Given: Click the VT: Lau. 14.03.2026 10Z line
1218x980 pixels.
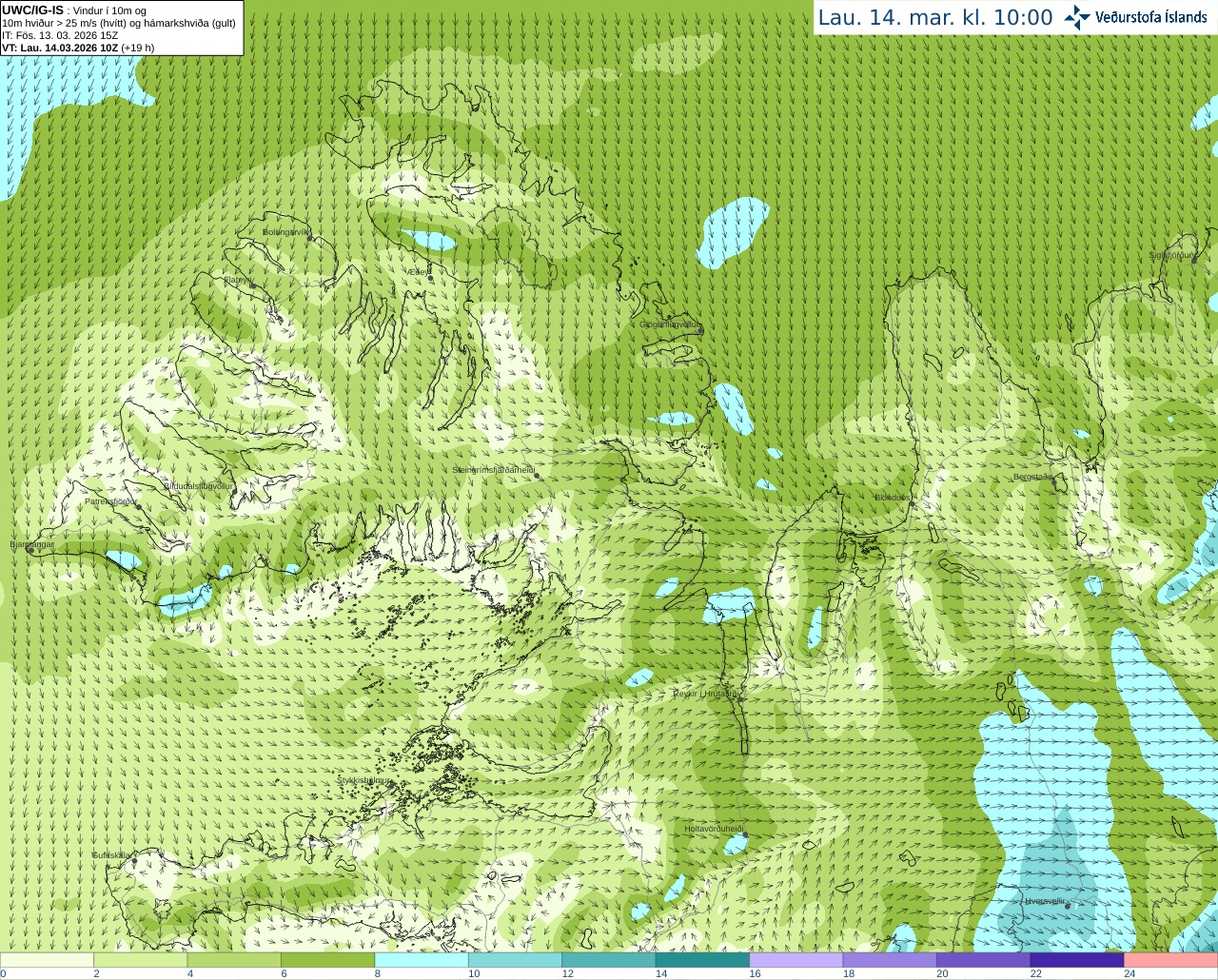Looking at the screenshot, I should [x=78, y=48].
